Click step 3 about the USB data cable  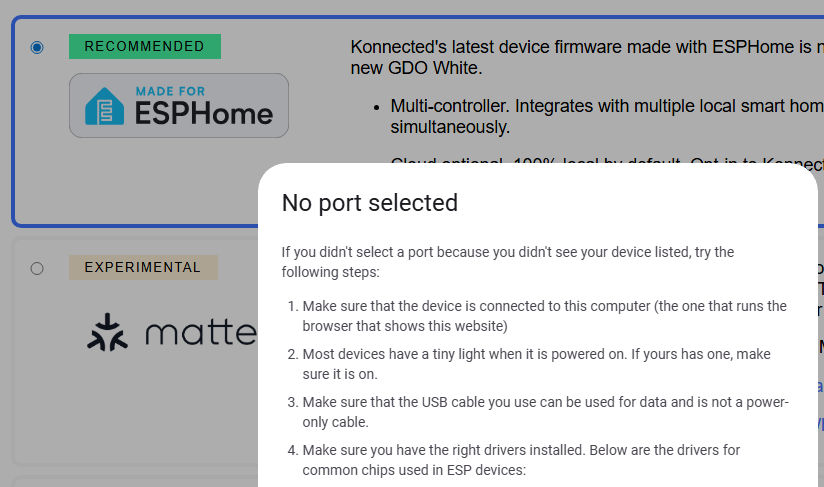544,412
